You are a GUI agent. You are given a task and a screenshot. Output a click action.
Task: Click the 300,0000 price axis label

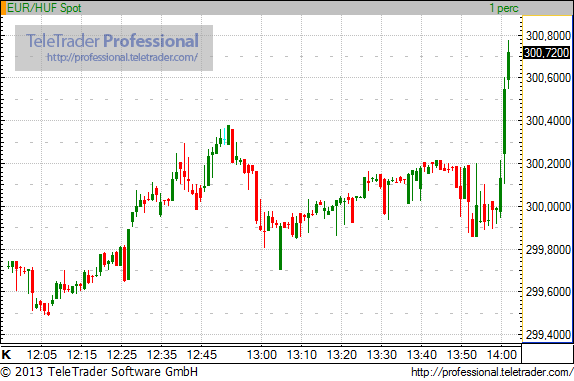point(548,206)
